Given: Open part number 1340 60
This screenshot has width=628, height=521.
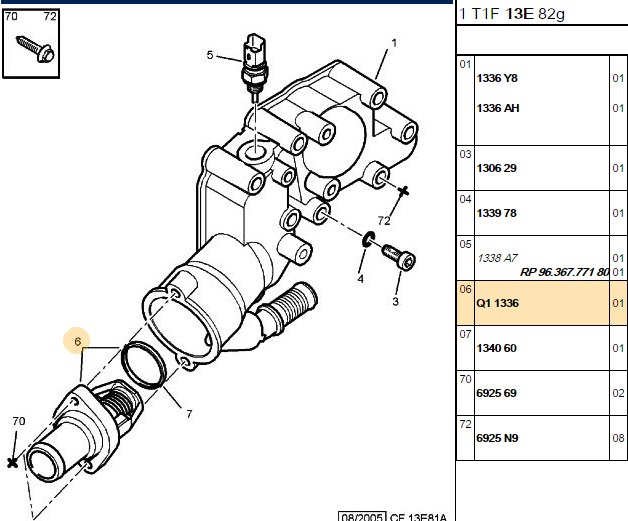Looking at the screenshot, I should tap(496, 348).
